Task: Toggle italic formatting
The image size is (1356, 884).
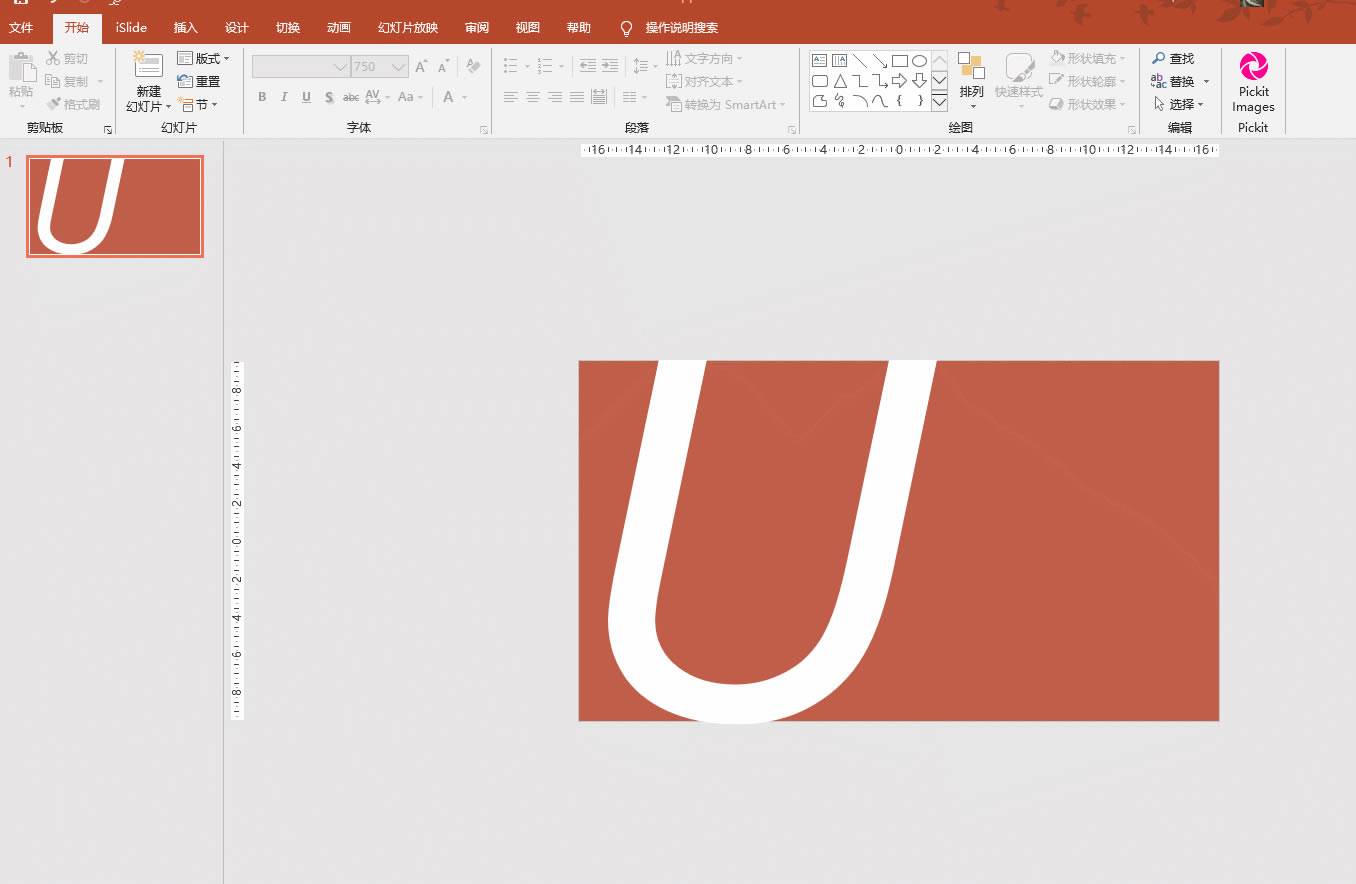Action: (x=284, y=97)
